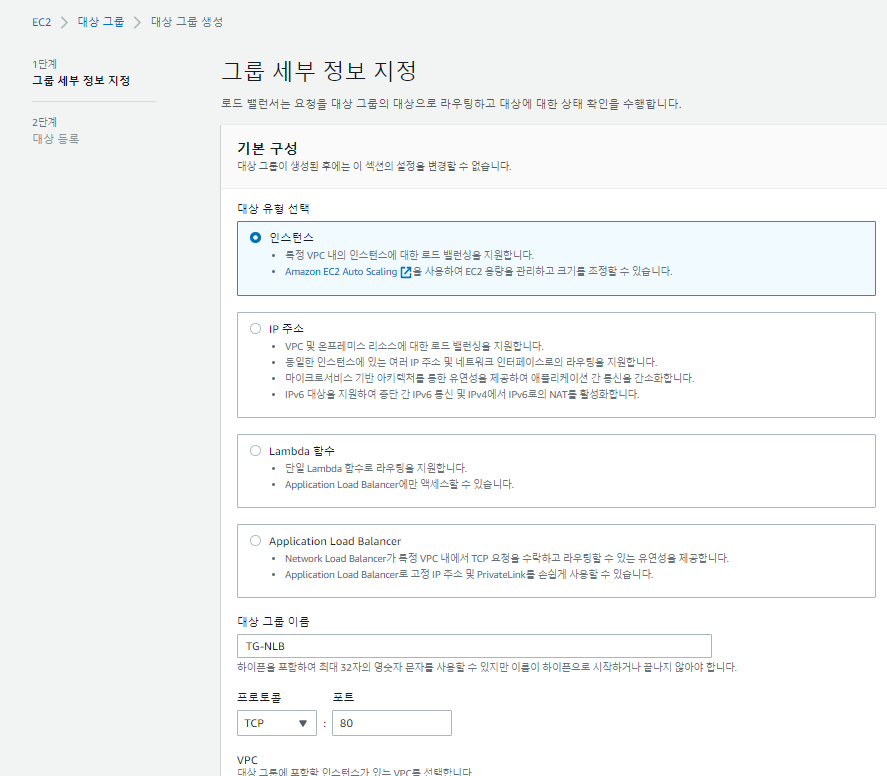
Task: Edit the 대상 그룹 이름 field TG-NLB
Action: tap(474, 646)
